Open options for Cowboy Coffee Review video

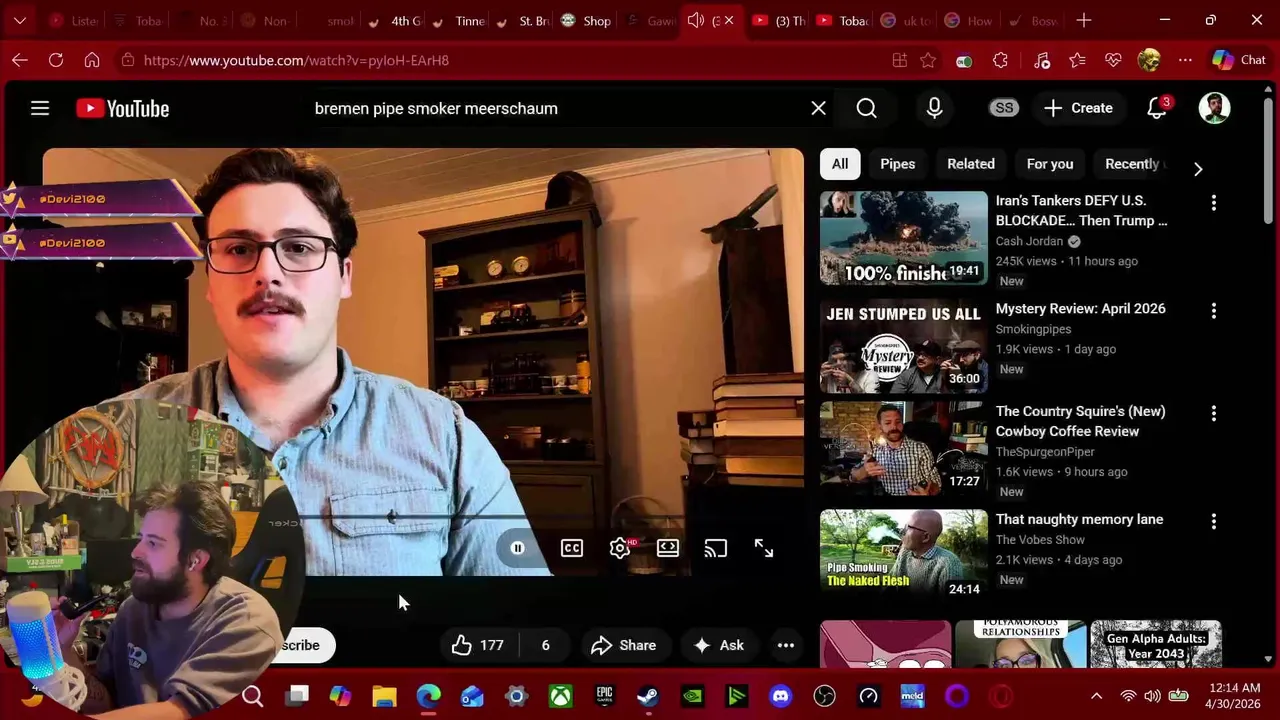click(1214, 413)
